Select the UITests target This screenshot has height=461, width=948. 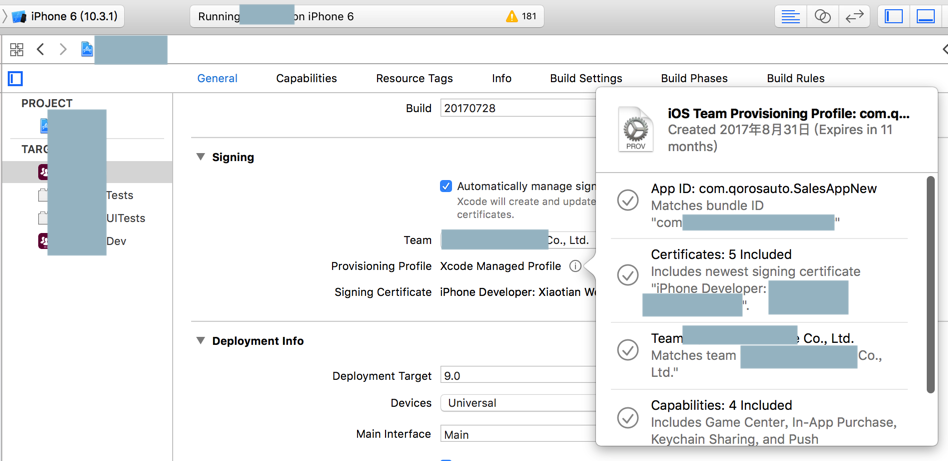pos(125,218)
